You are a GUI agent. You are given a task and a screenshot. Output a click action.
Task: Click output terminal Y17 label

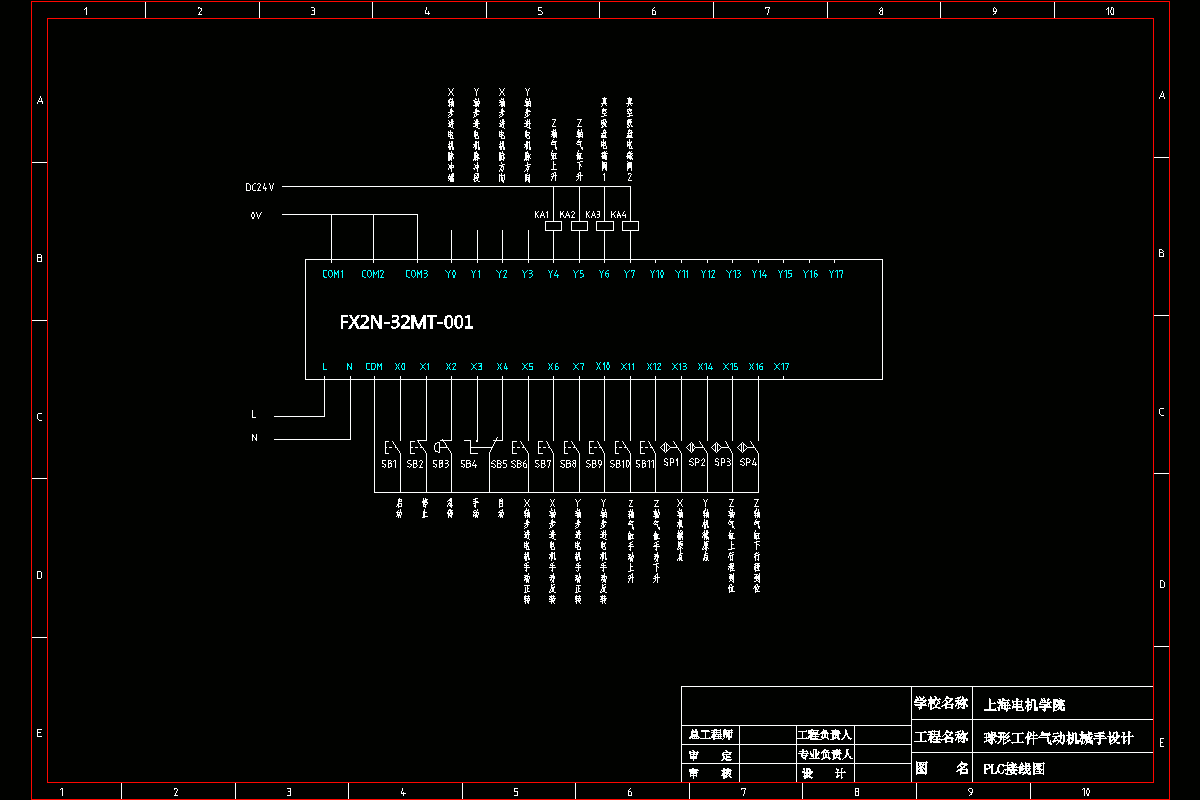[836, 274]
